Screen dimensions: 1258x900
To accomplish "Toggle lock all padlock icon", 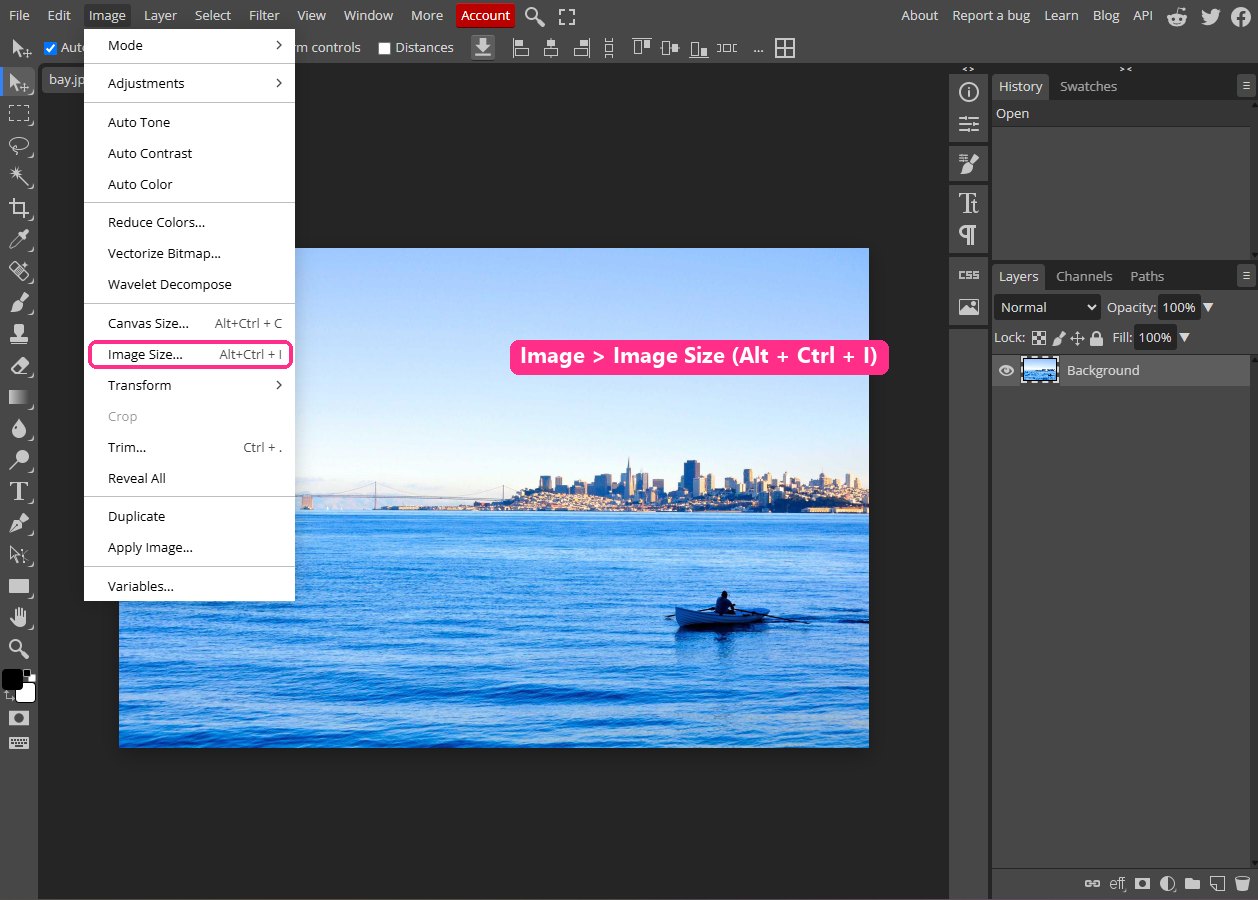I will point(1096,339).
